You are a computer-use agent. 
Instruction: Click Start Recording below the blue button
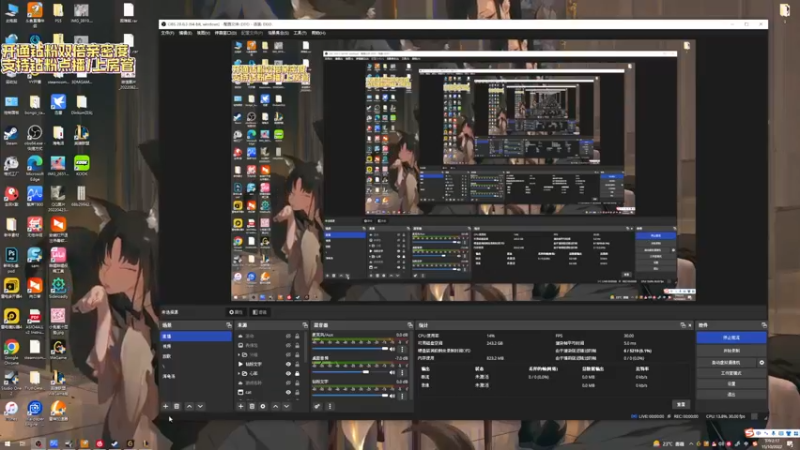731,351
